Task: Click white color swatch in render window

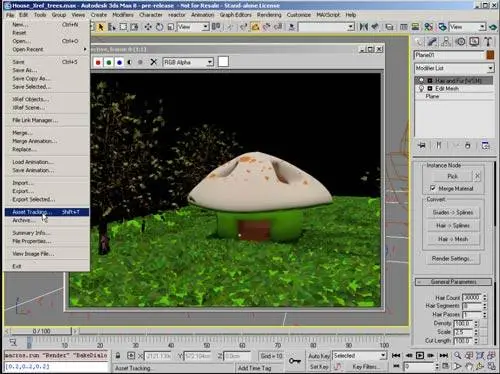Action: [x=223, y=62]
